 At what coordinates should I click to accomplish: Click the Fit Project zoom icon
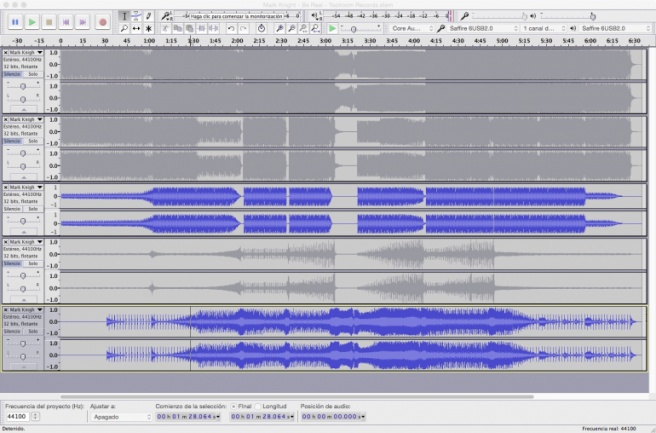315,28
